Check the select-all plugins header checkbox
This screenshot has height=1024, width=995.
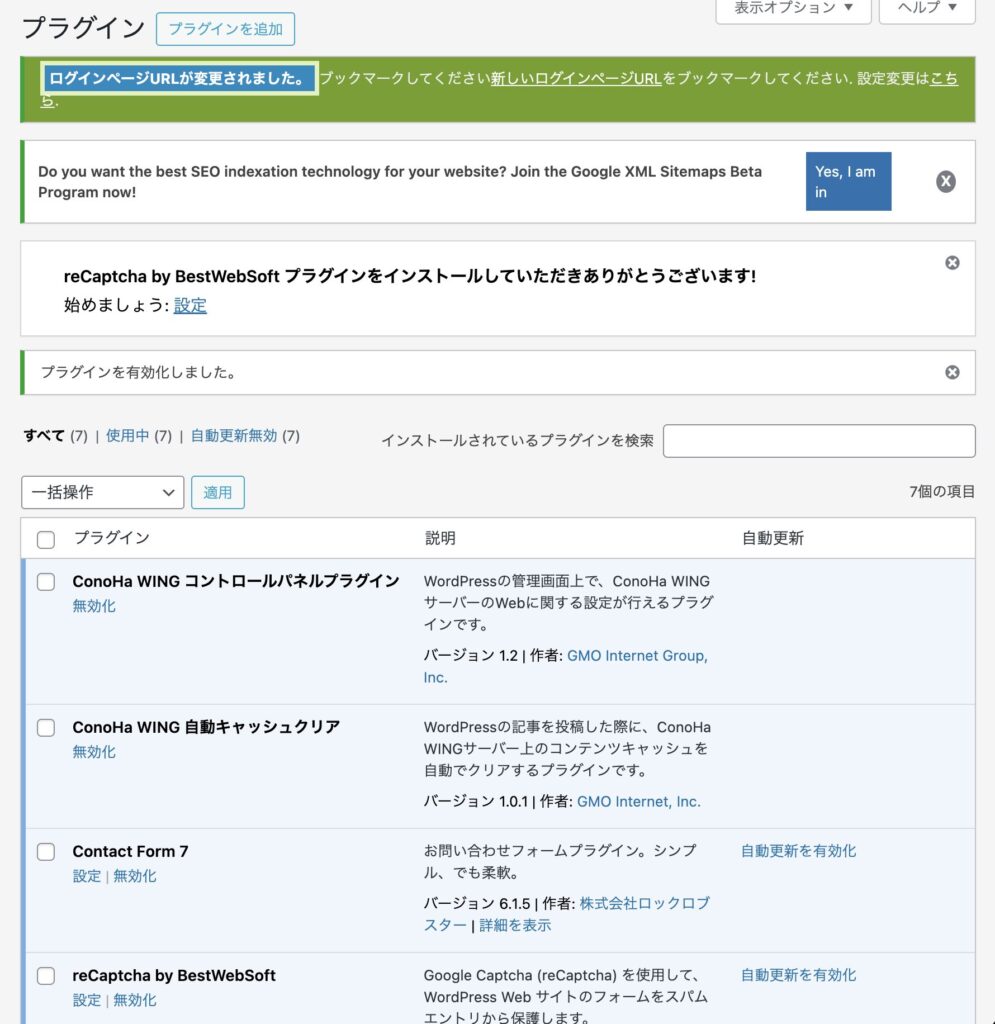point(46,540)
